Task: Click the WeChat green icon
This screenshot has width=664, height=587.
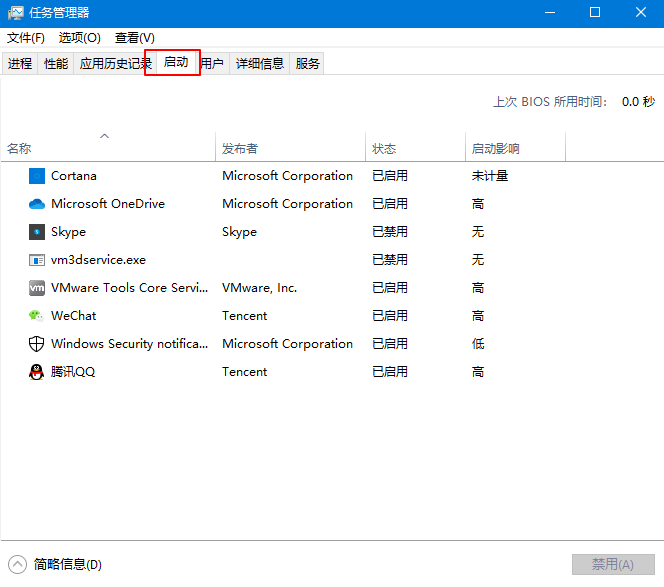Action: [x=36, y=316]
